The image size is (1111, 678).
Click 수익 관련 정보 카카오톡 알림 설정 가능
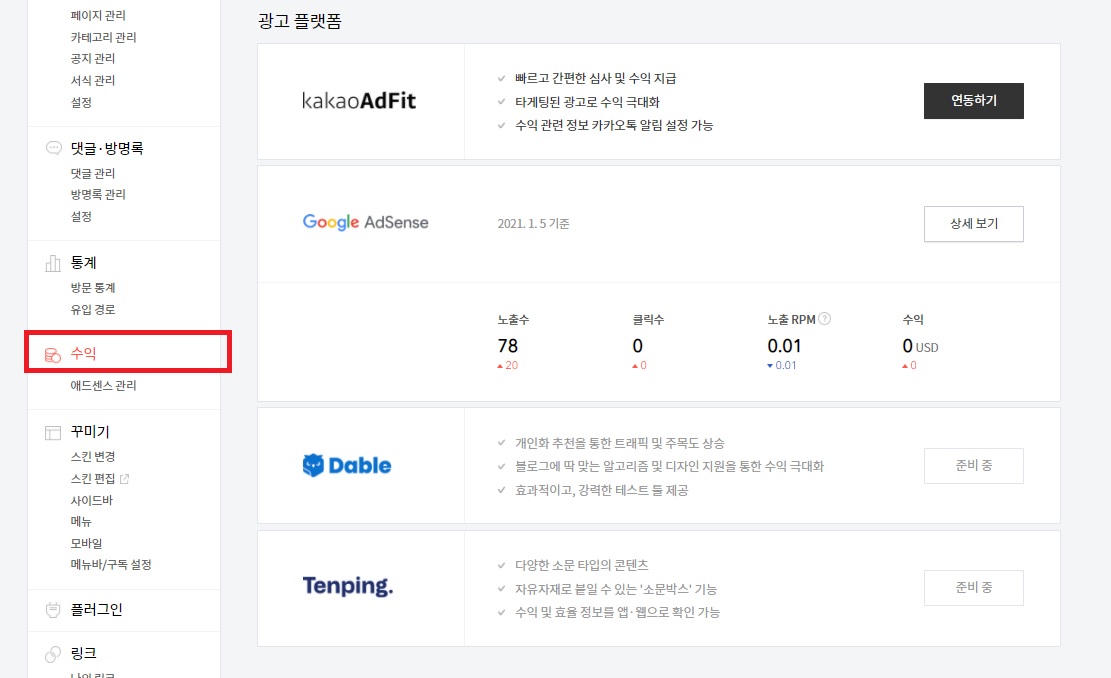click(x=614, y=125)
